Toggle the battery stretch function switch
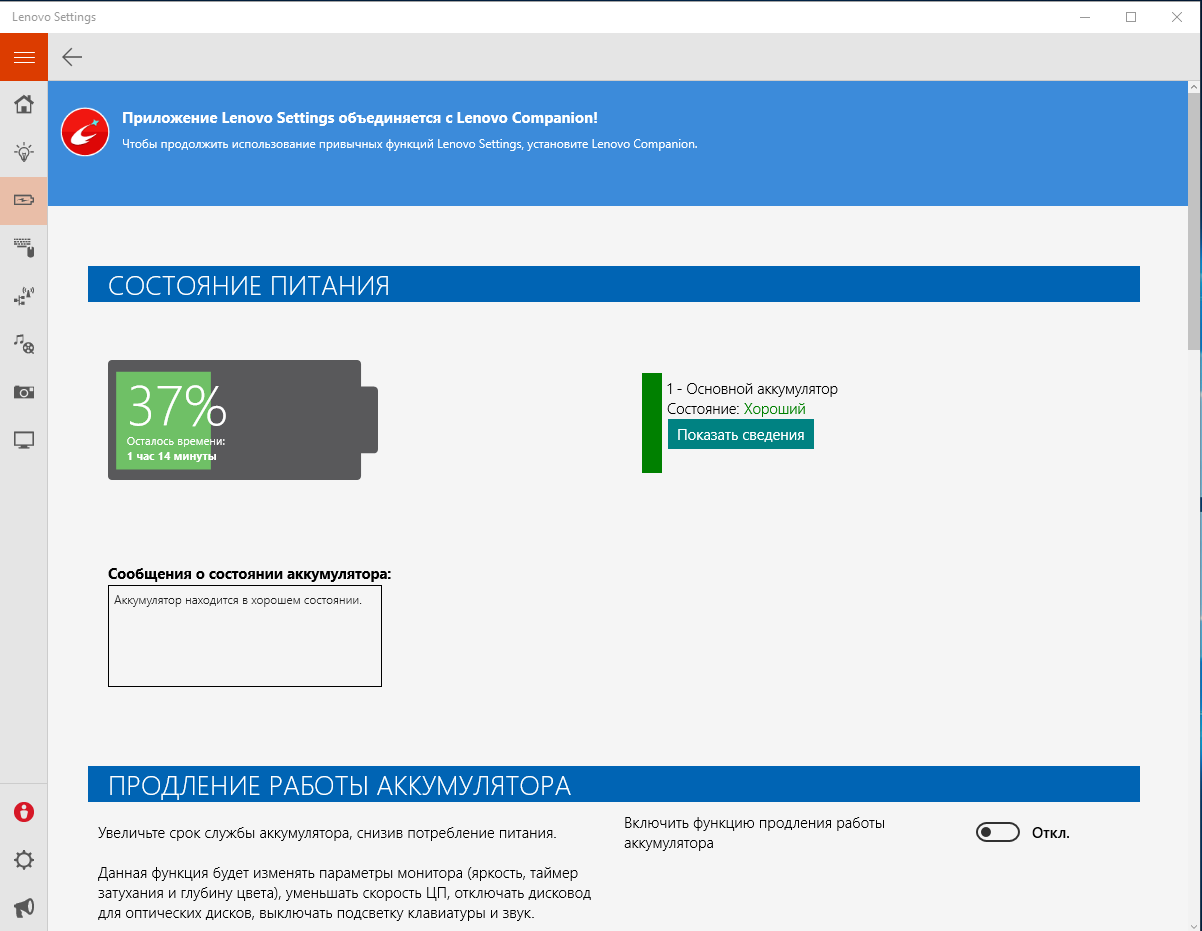The width and height of the screenshot is (1202, 931). (x=997, y=832)
